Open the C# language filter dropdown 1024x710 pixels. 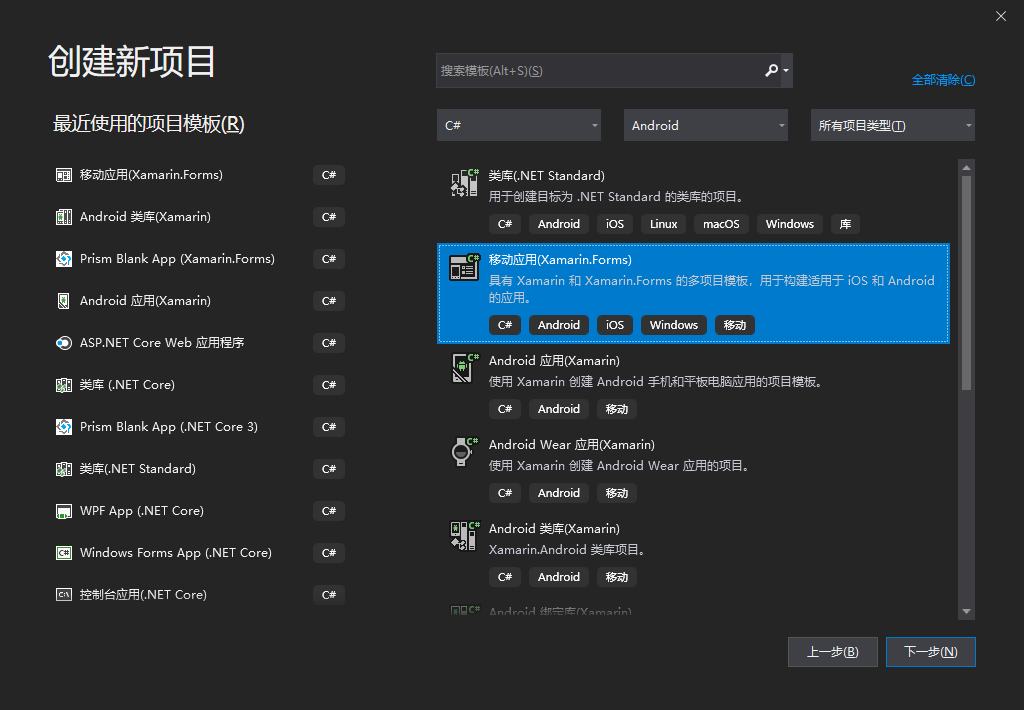(519, 125)
